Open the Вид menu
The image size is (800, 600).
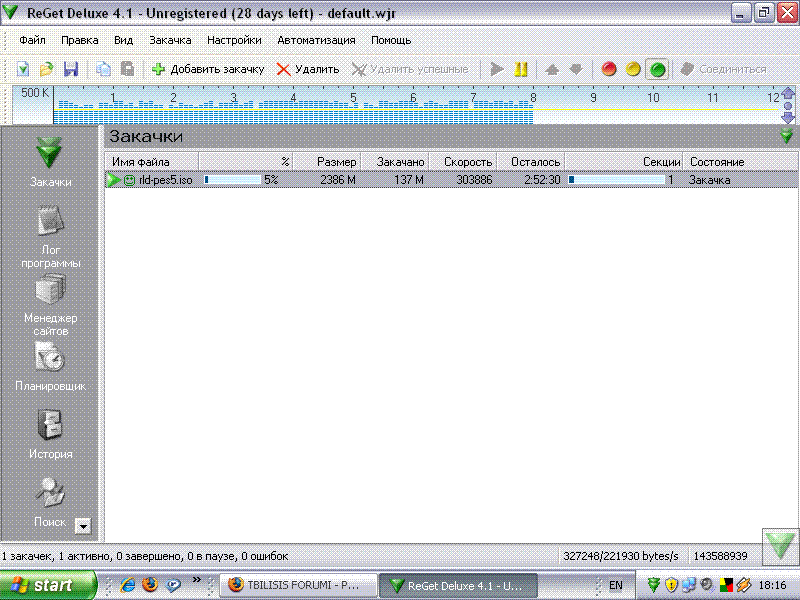coord(123,40)
